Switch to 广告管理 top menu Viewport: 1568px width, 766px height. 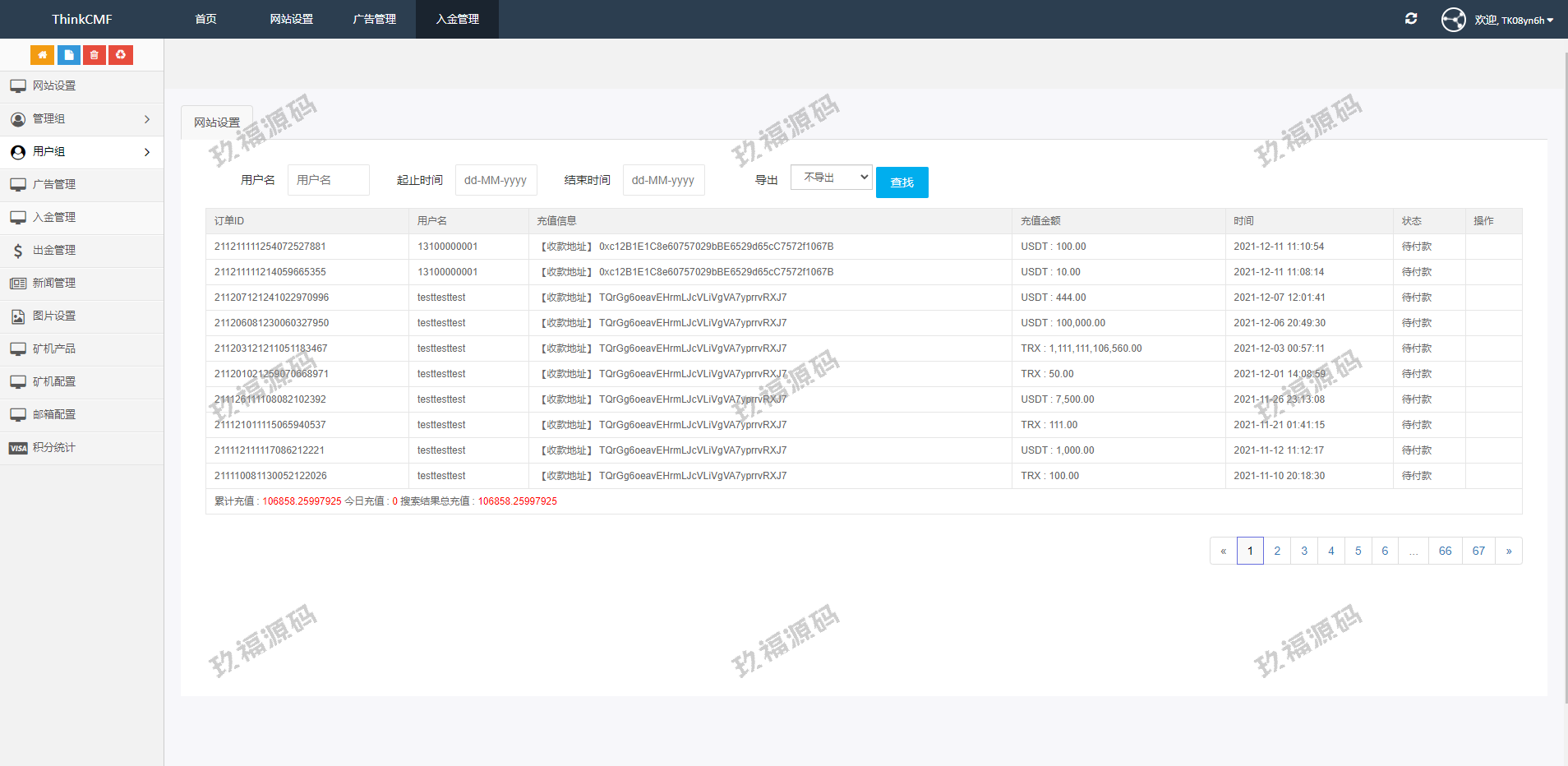point(374,19)
